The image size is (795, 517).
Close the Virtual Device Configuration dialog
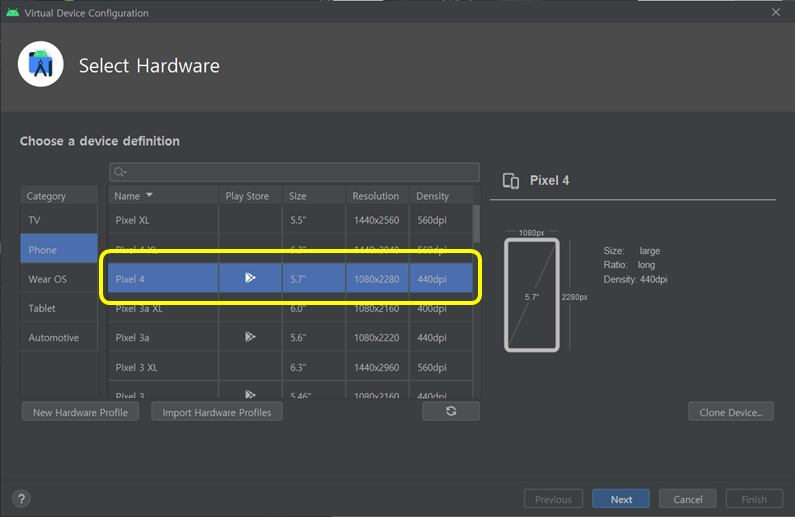pyautogui.click(x=776, y=13)
